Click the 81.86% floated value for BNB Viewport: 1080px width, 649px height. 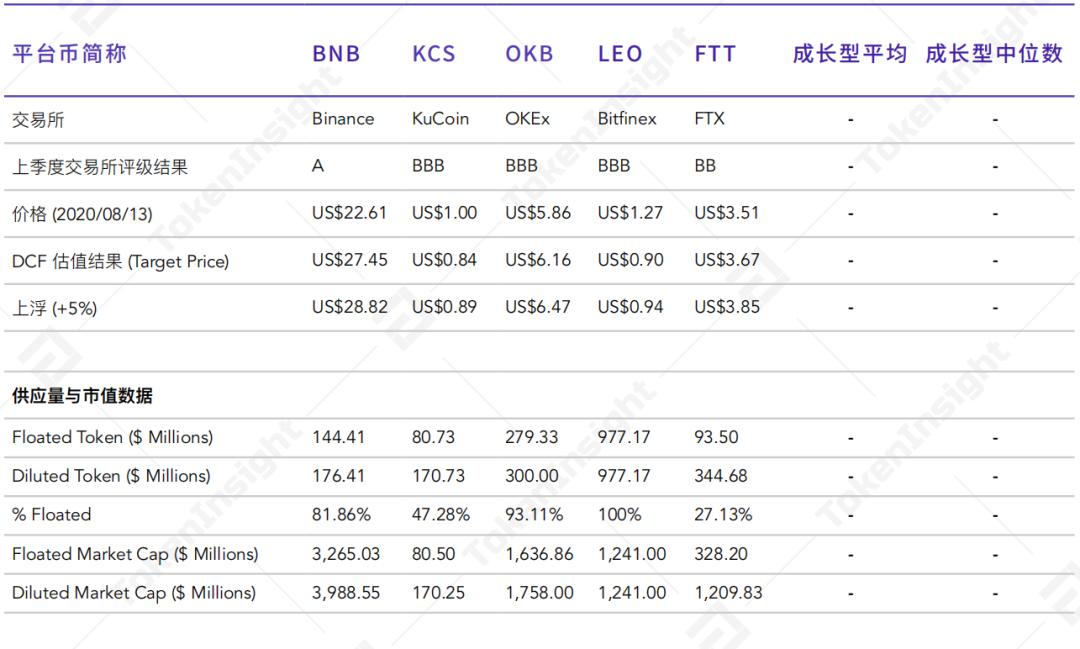[x=341, y=515]
